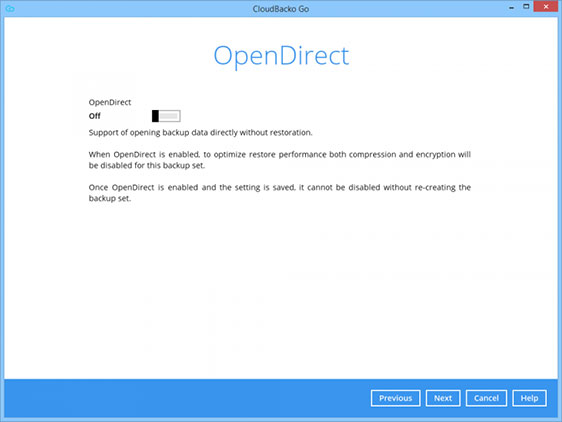The width and height of the screenshot is (562, 422).
Task: Minimize the CloudBacko Go window
Action: point(511,8)
